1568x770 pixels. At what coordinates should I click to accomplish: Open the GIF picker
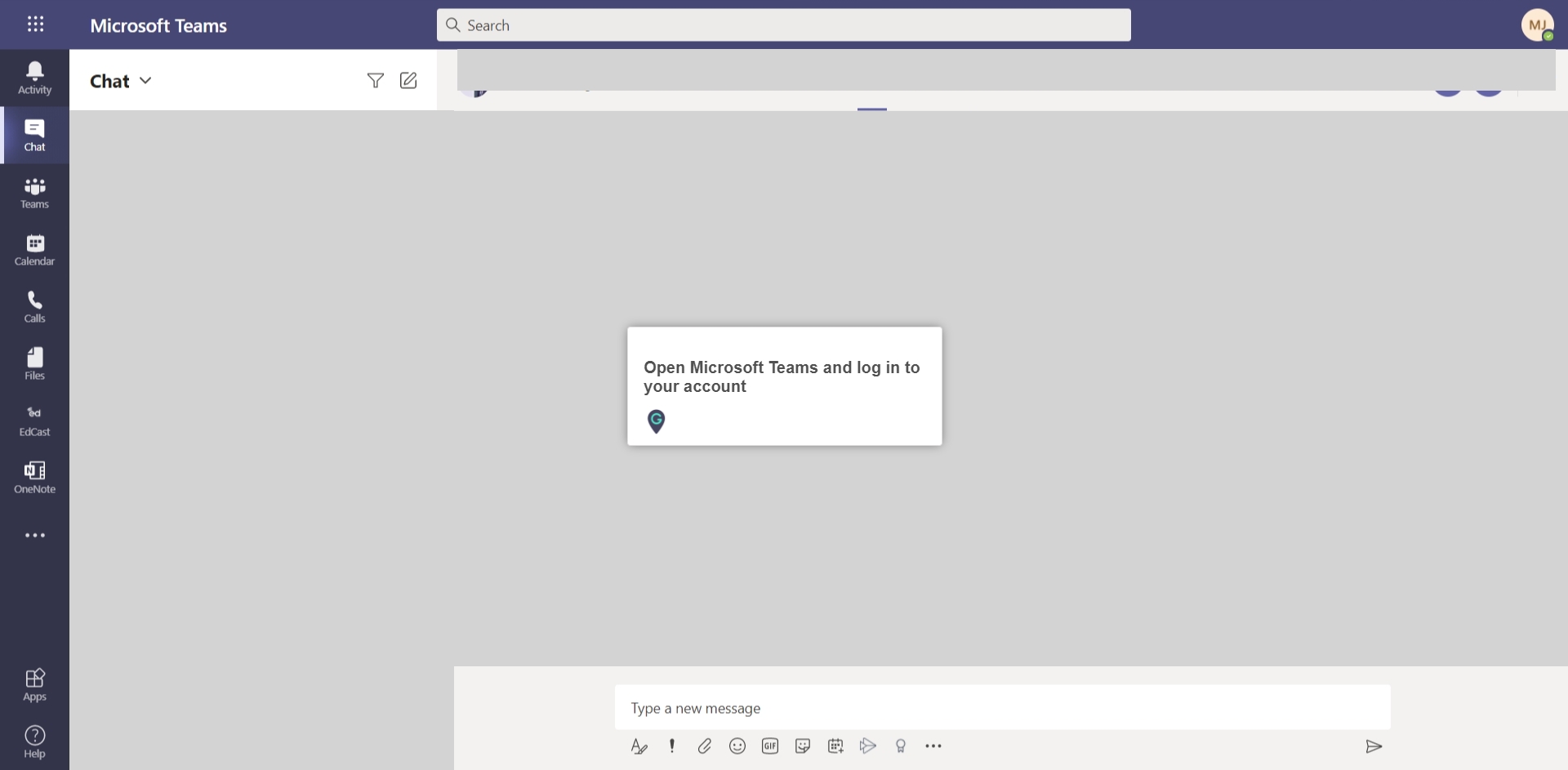tap(769, 746)
